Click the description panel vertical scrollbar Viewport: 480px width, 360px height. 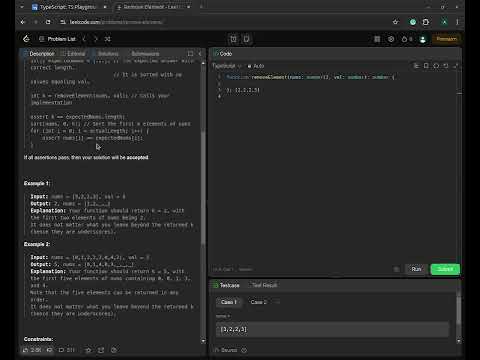pos(203,187)
